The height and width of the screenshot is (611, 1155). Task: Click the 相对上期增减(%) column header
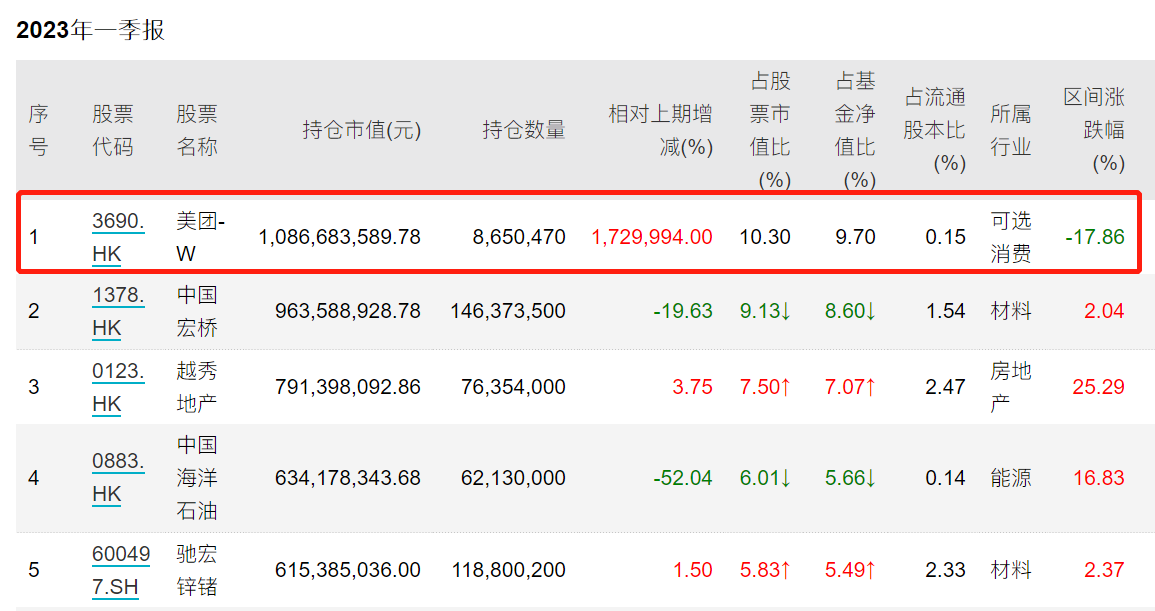click(x=660, y=129)
